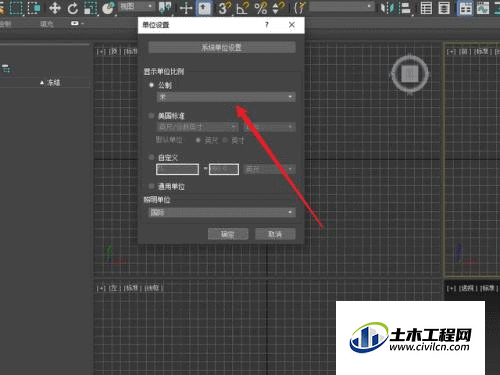The width and height of the screenshot is (500, 375).
Task: Select the 美国标准 (US Standard) radio button
Action: click(151, 115)
